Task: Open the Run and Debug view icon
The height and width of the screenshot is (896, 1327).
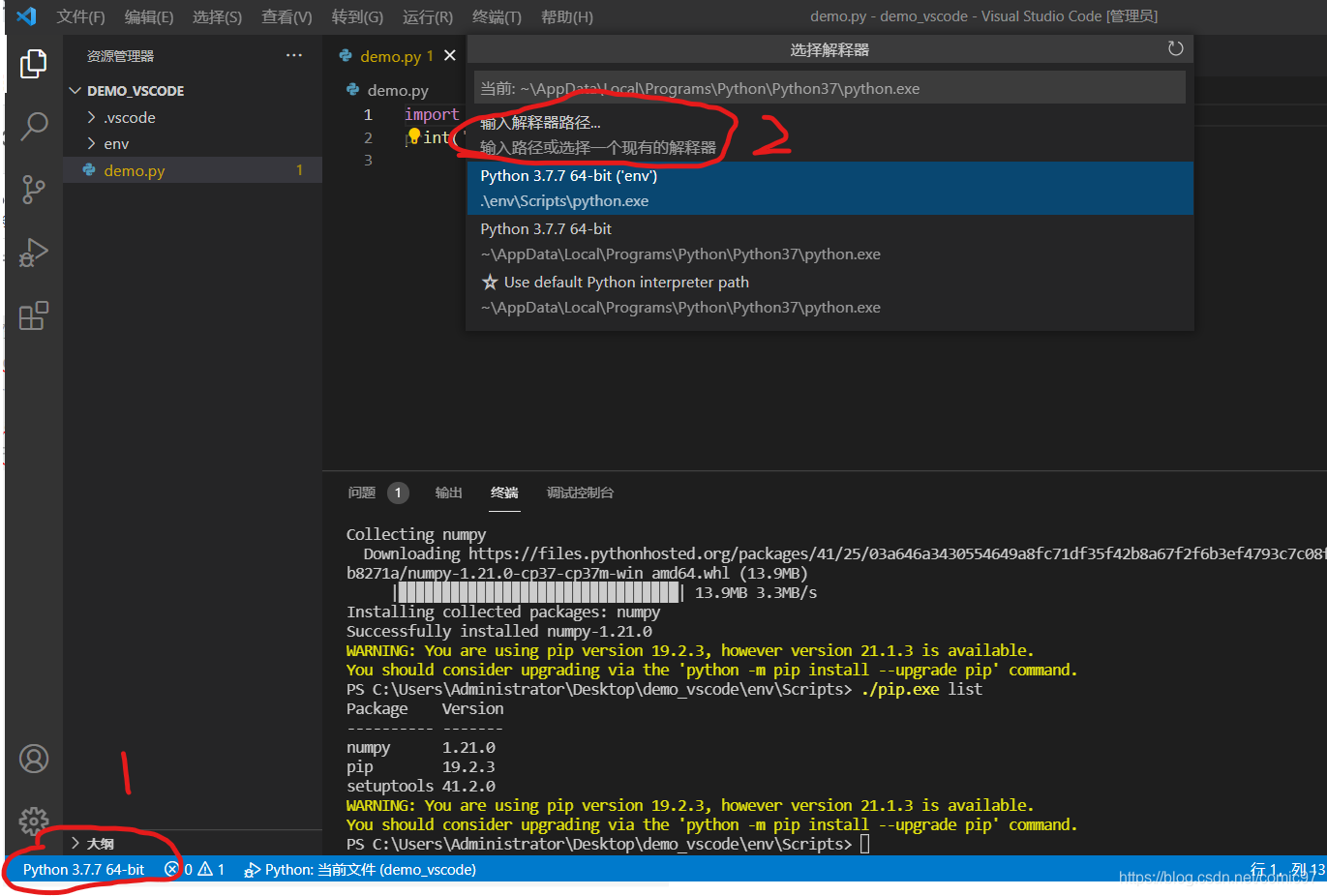Action: click(34, 253)
